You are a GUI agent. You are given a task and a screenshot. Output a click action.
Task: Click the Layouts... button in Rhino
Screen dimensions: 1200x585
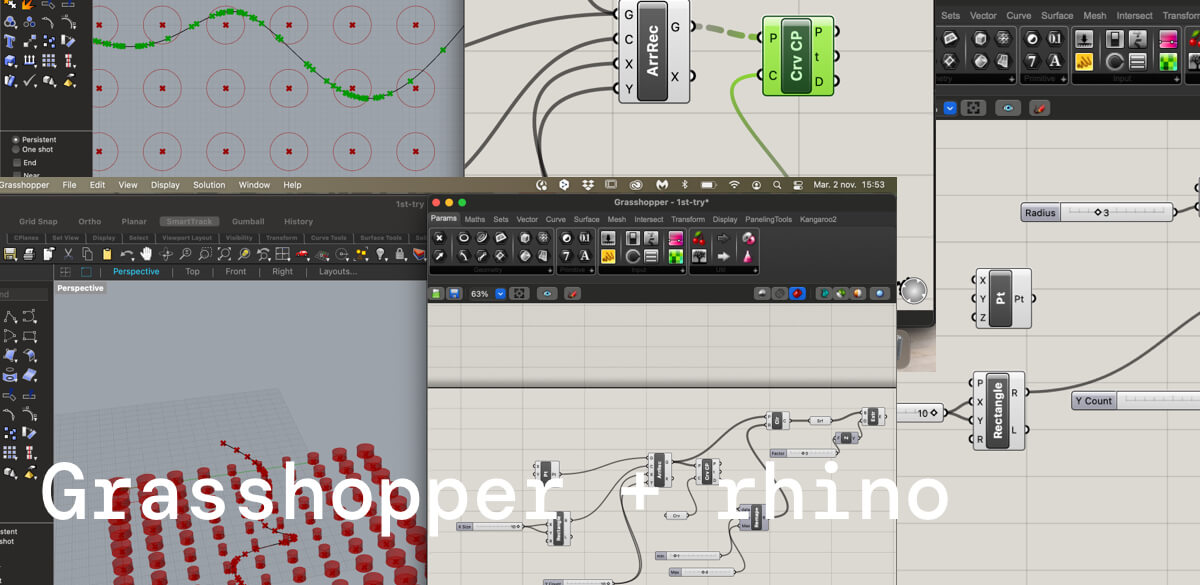(338, 272)
